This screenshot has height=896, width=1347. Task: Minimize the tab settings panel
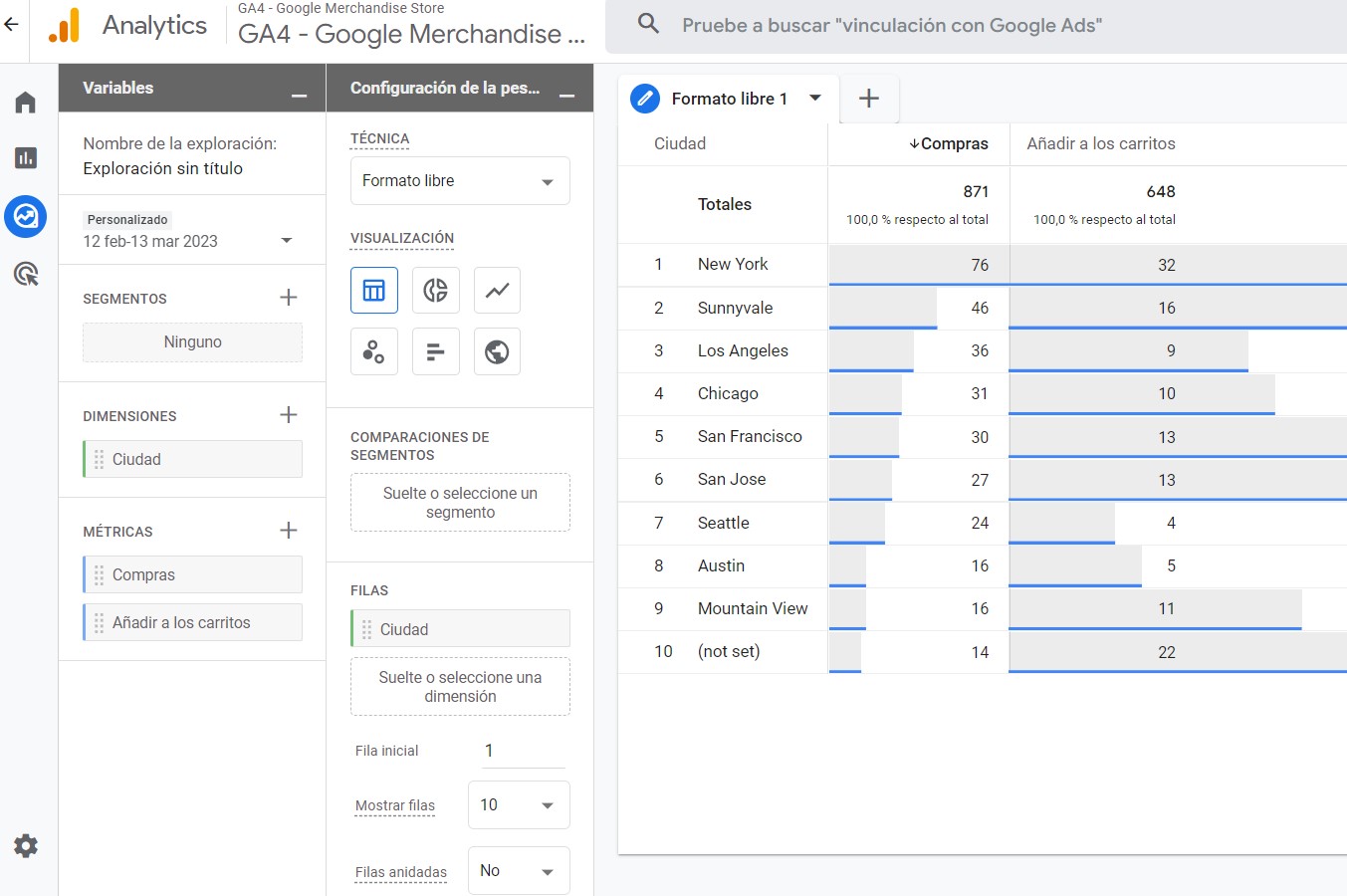566,96
